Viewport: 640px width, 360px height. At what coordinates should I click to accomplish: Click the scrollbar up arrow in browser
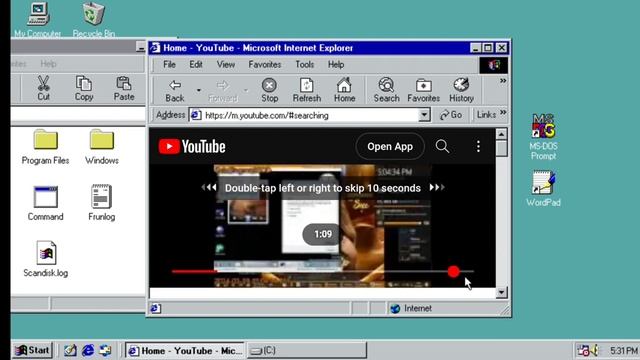click(501, 134)
